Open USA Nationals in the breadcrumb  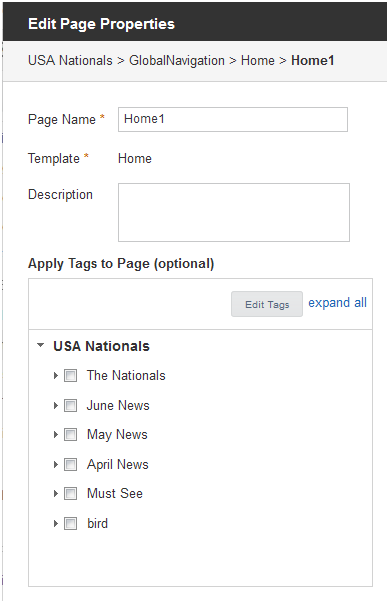(x=70, y=60)
